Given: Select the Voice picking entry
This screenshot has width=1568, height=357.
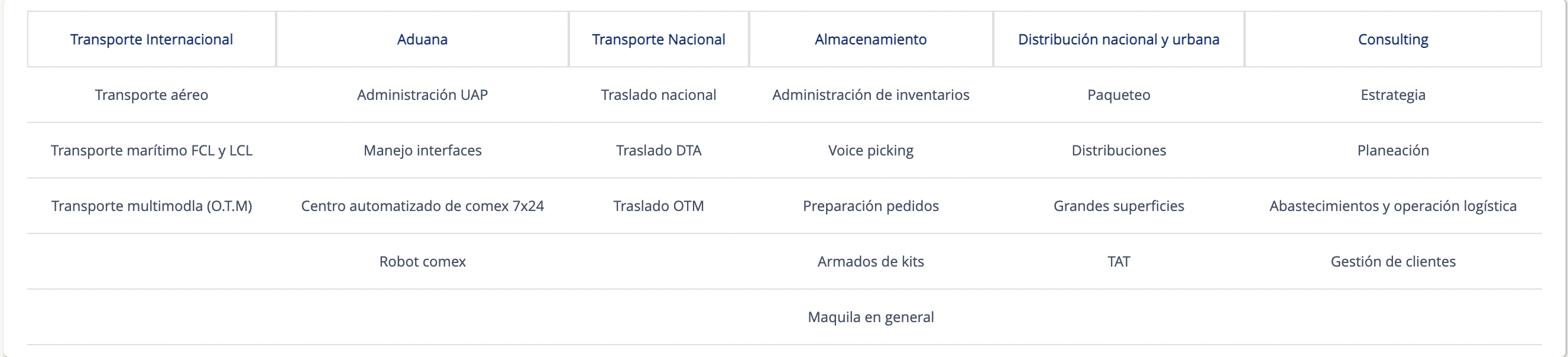Looking at the screenshot, I should pos(870,150).
